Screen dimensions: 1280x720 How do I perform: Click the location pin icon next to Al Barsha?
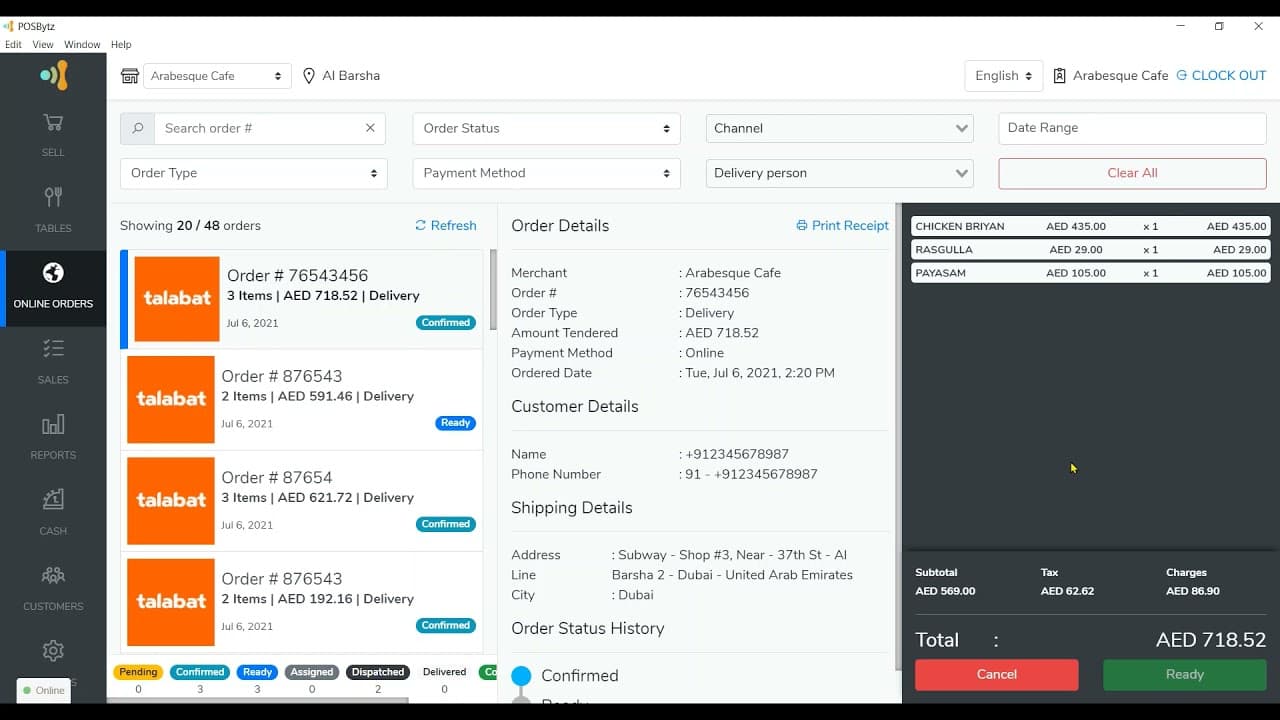(309, 76)
